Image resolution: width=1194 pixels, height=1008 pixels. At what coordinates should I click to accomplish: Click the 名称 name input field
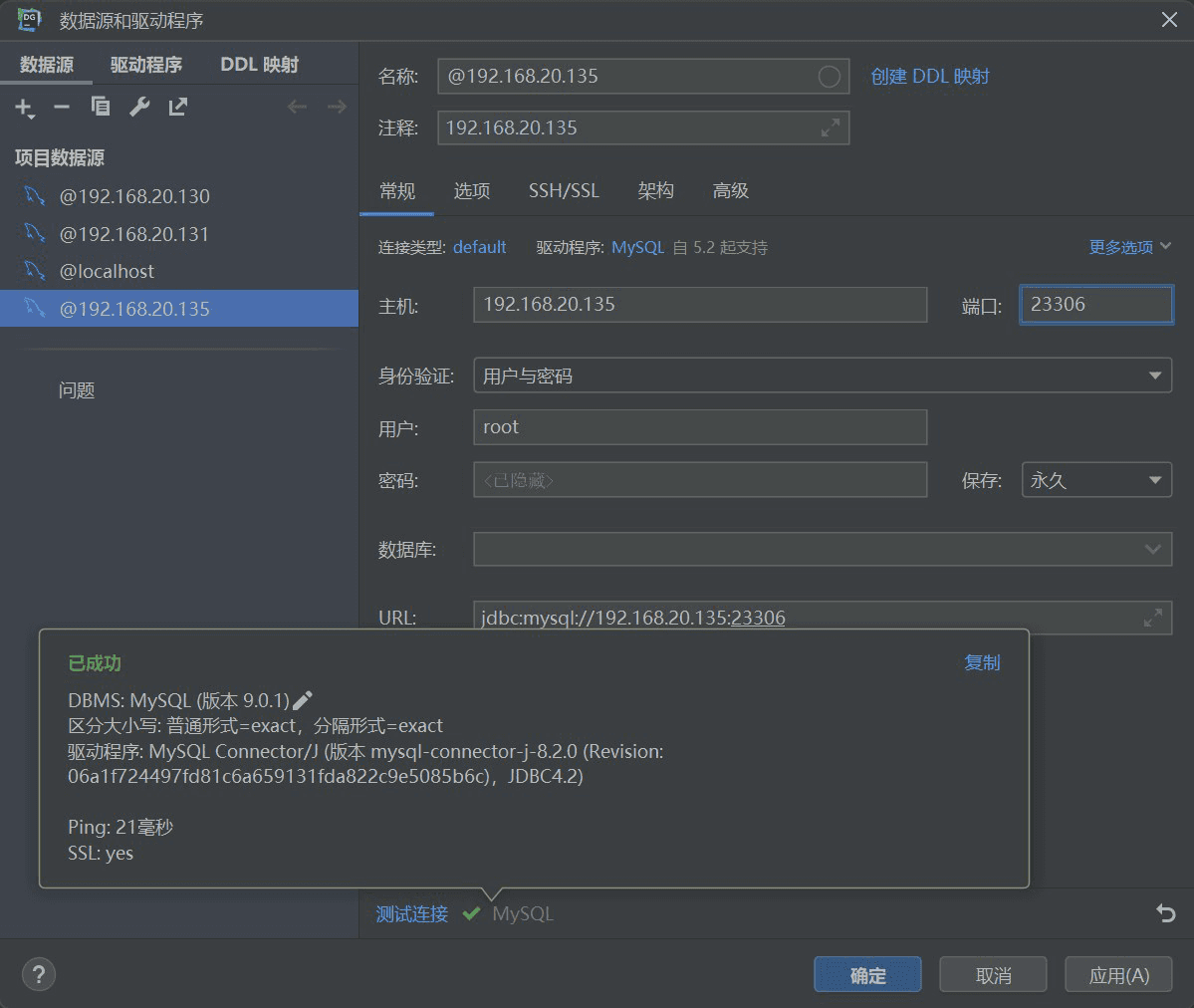pyautogui.click(x=643, y=76)
